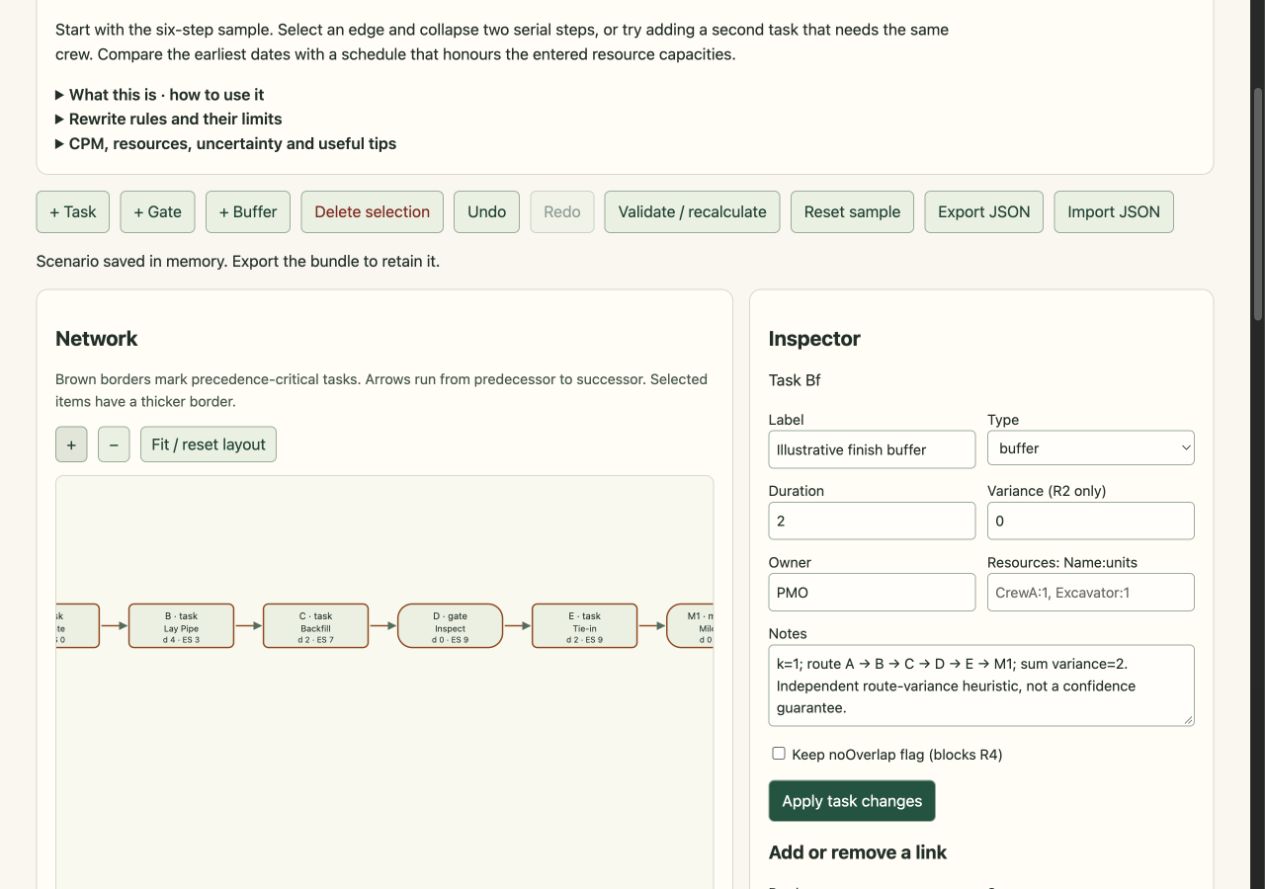The height and width of the screenshot is (889, 1265).
Task: Click Export JSON button
Action: coord(984,212)
